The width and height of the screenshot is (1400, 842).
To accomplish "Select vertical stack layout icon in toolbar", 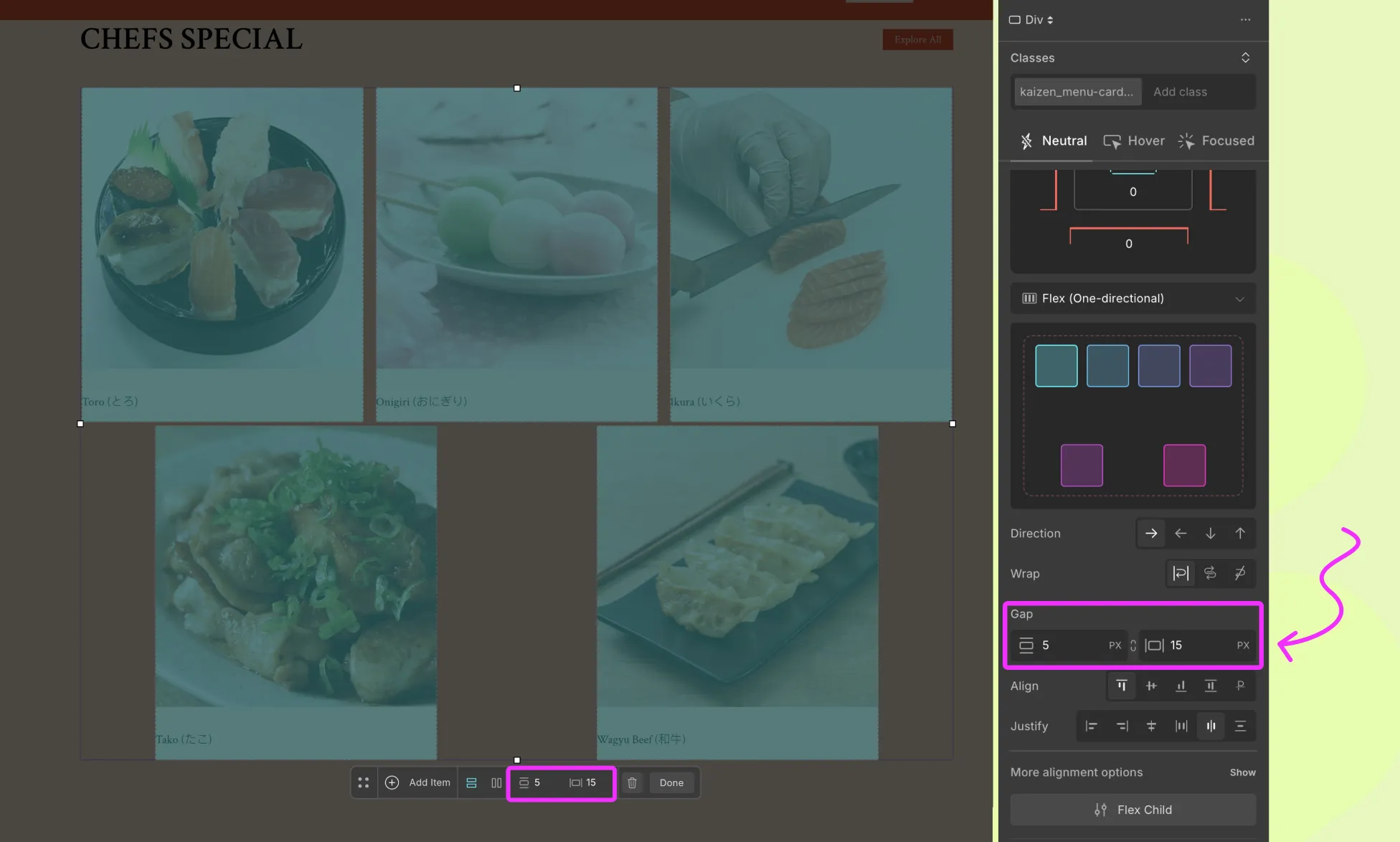I will [471, 782].
